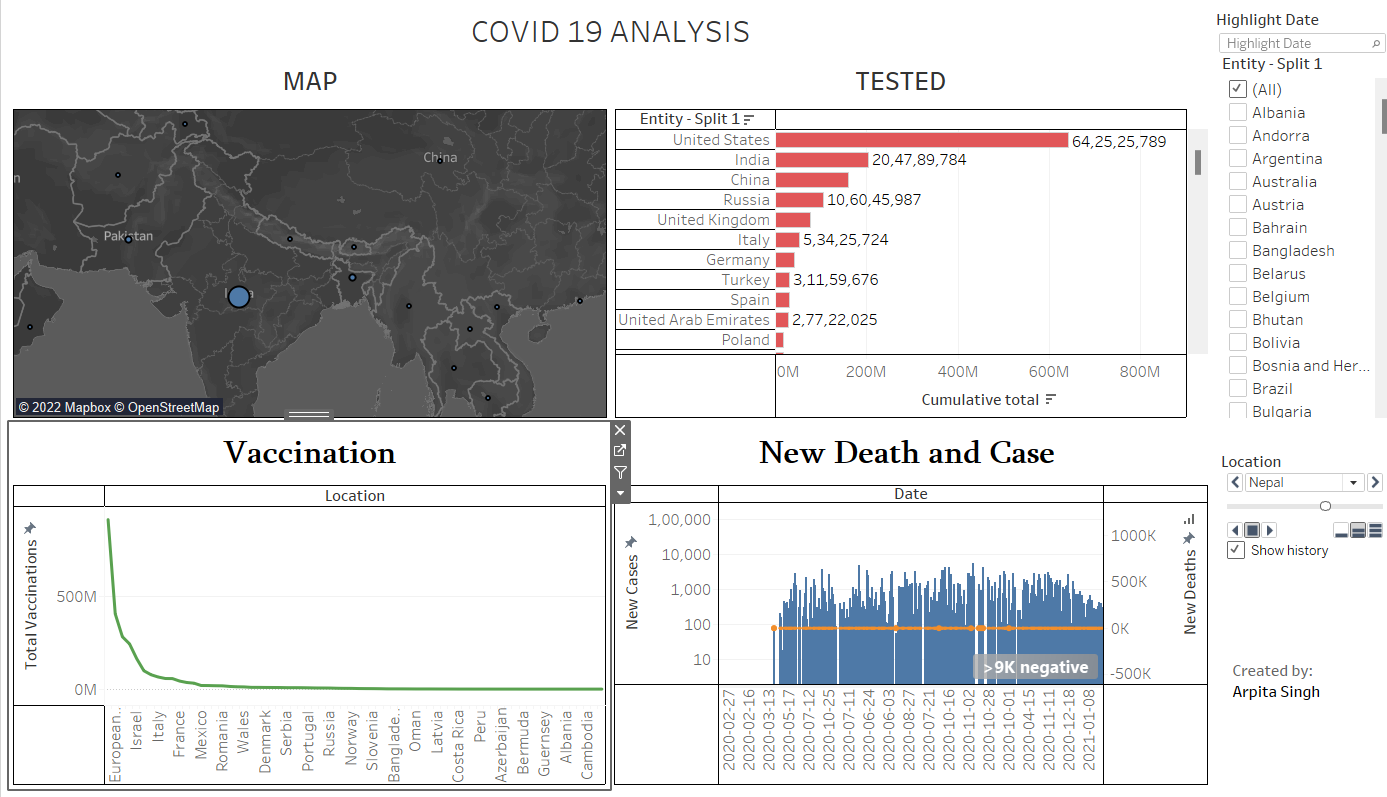Viewport: 1387px width, 797px height.
Task: Toggle the Show history checkbox
Action: [1236, 550]
